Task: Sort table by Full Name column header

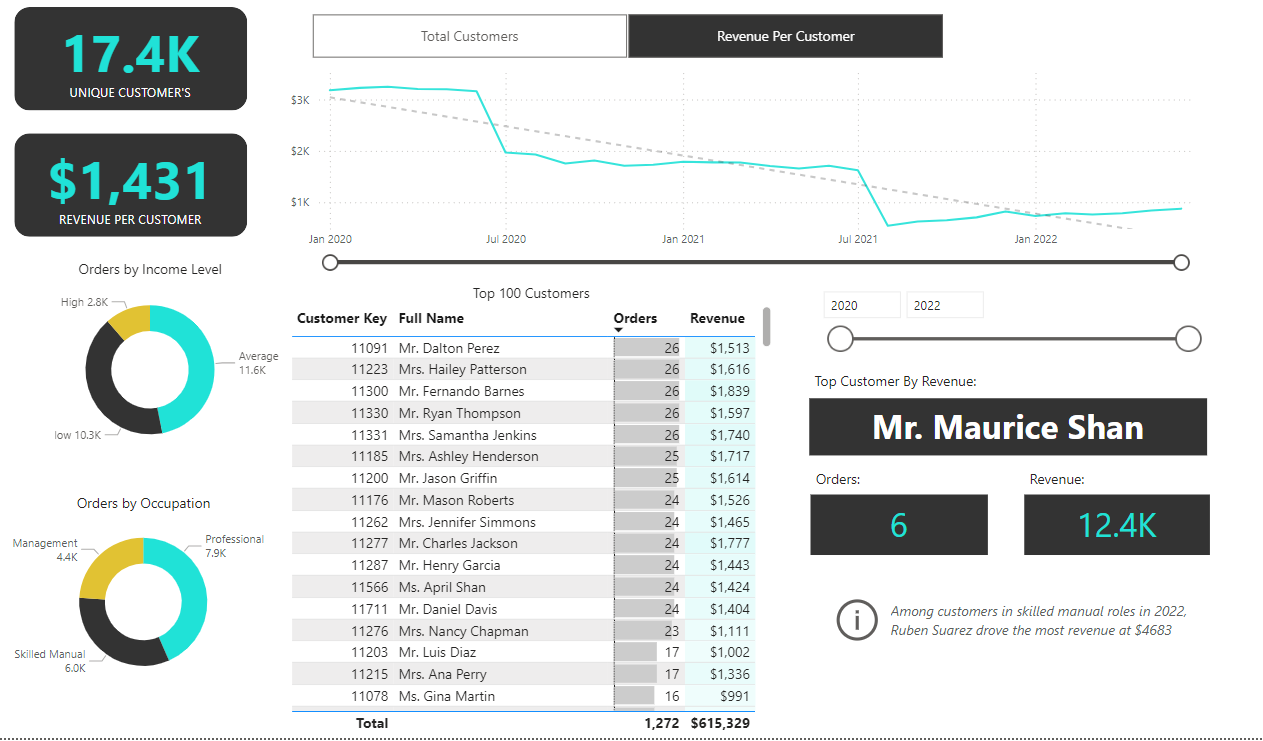Action: [x=431, y=318]
